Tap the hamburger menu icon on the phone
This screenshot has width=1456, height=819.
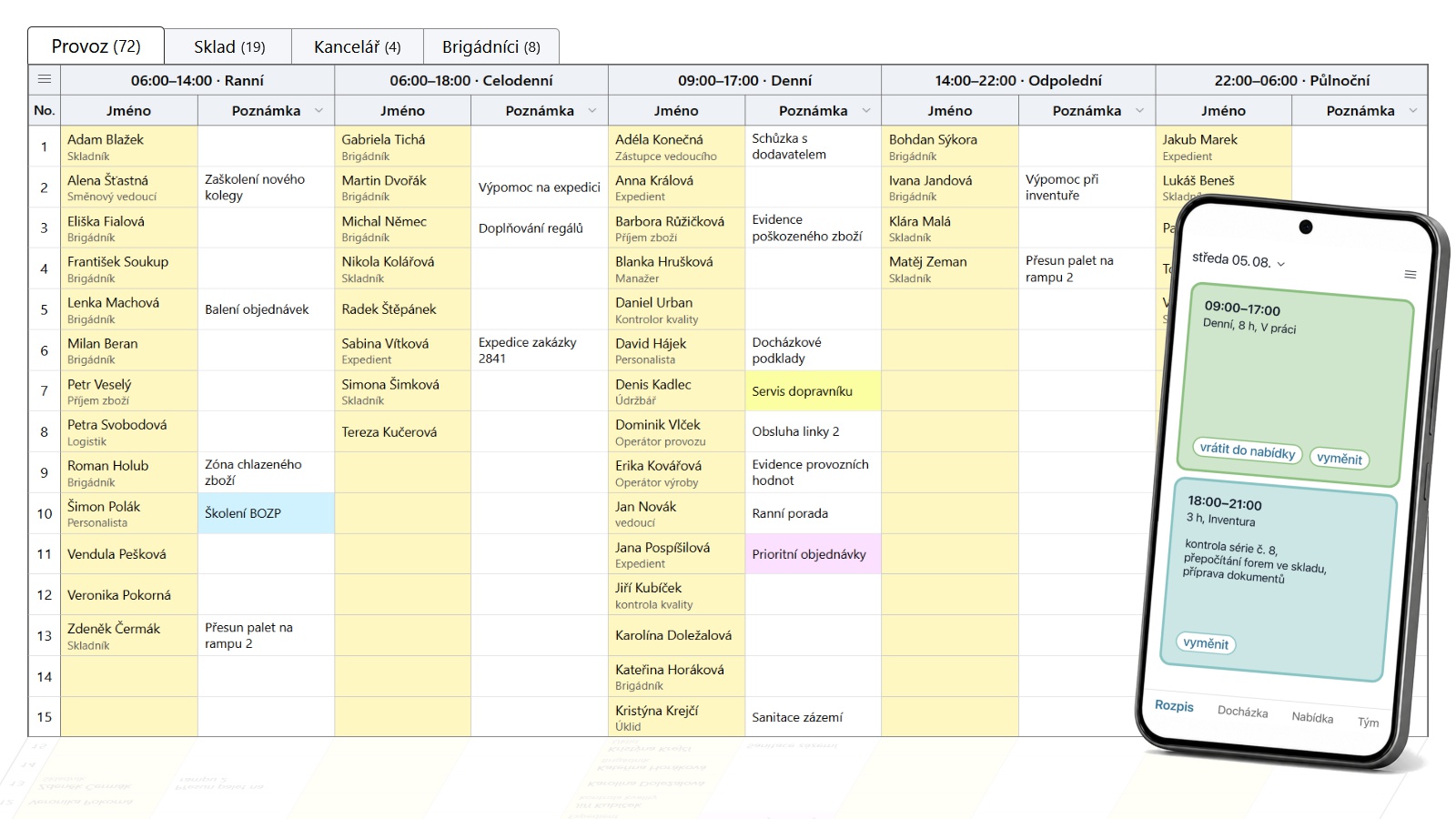(1410, 274)
